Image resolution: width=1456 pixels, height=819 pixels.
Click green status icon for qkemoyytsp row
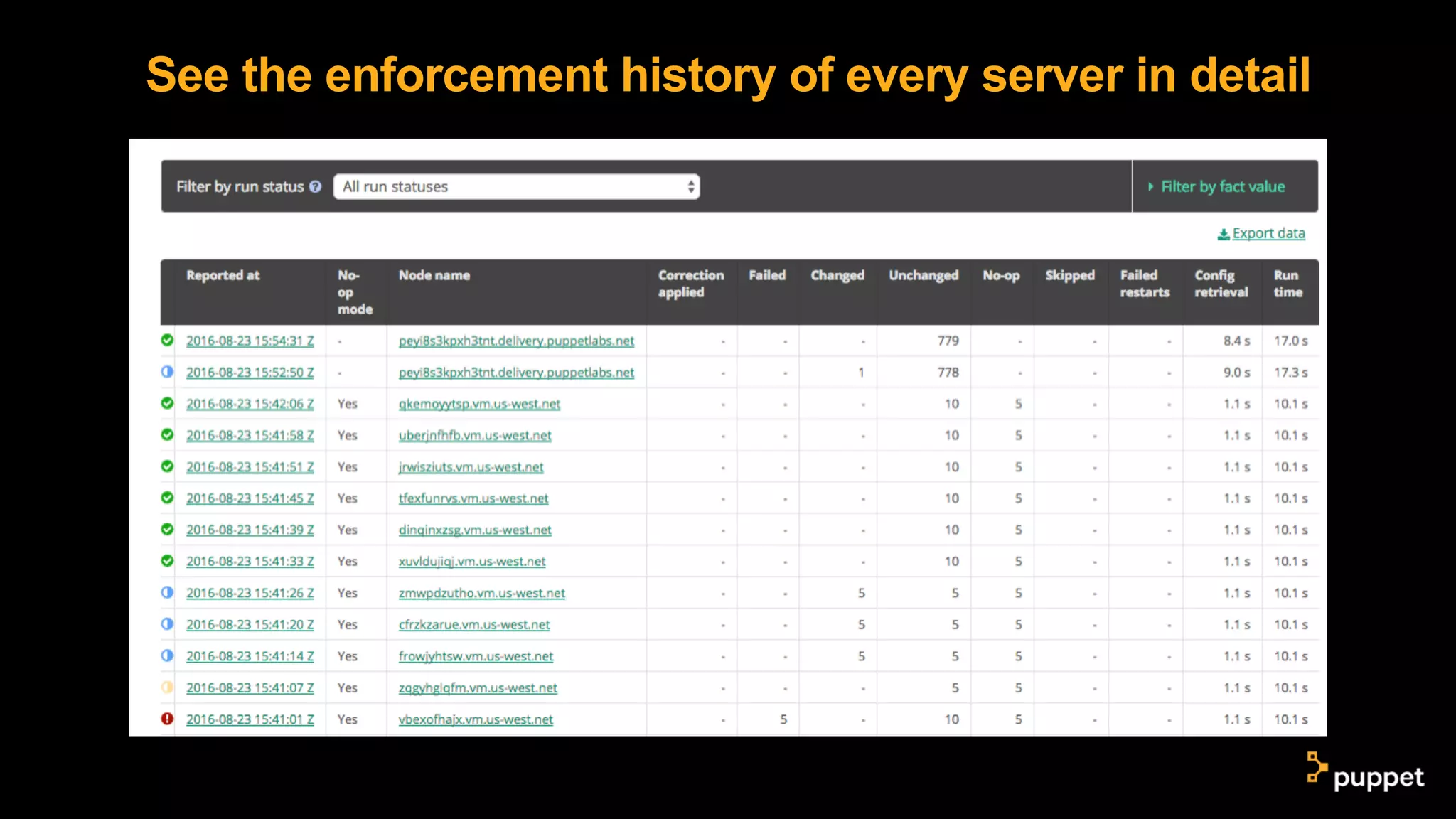(x=167, y=403)
